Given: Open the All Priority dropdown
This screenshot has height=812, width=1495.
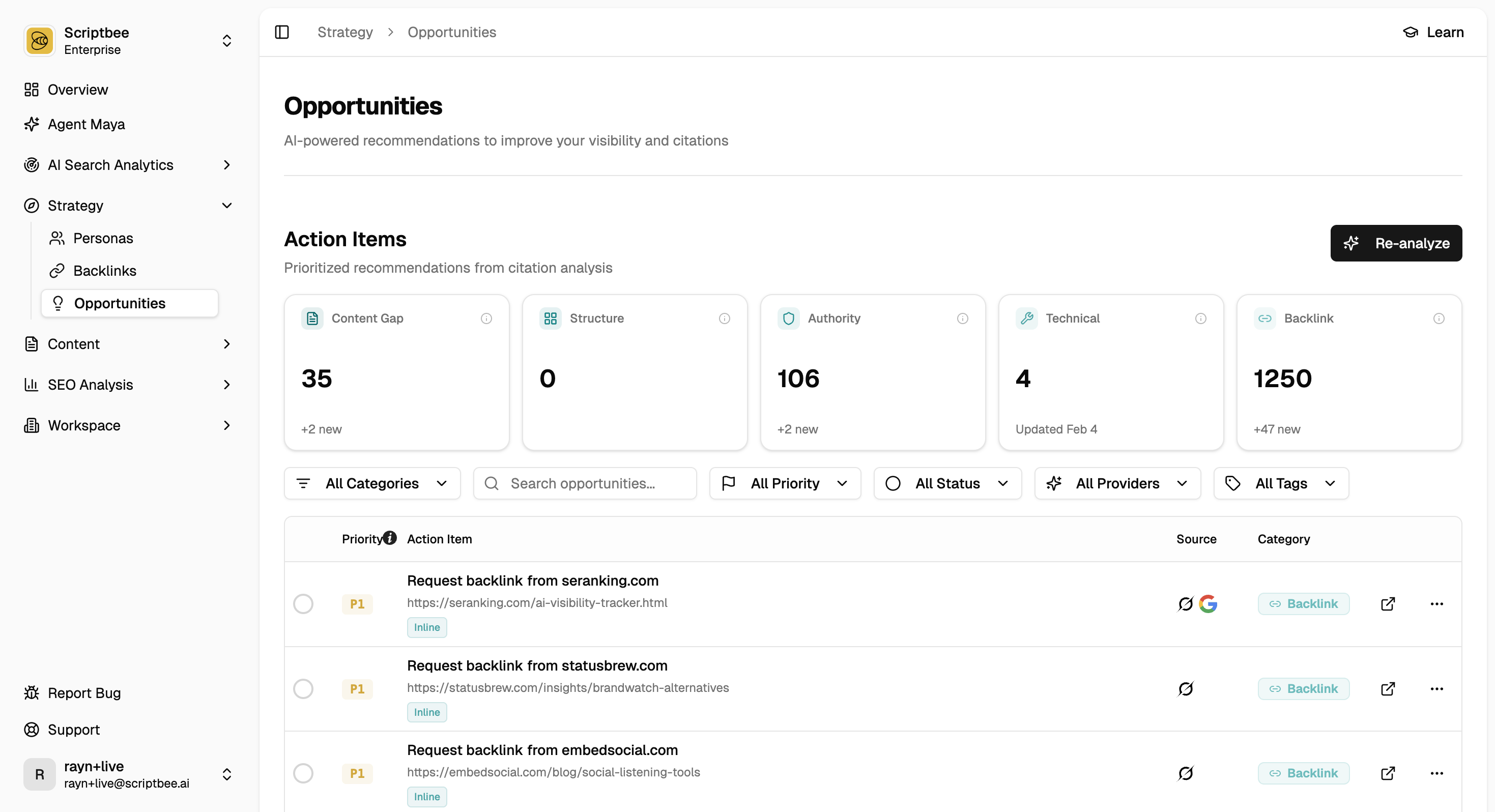Looking at the screenshot, I should point(785,483).
